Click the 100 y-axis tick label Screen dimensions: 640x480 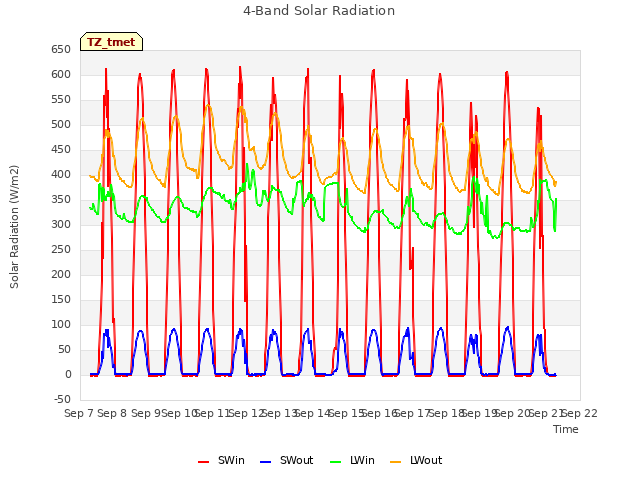coord(61,324)
